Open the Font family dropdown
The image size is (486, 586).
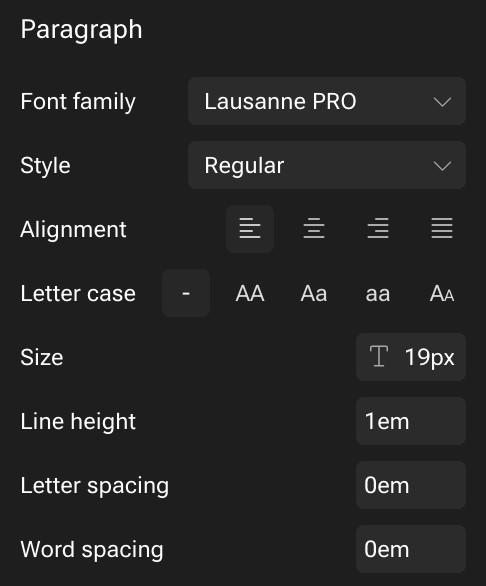(327, 101)
